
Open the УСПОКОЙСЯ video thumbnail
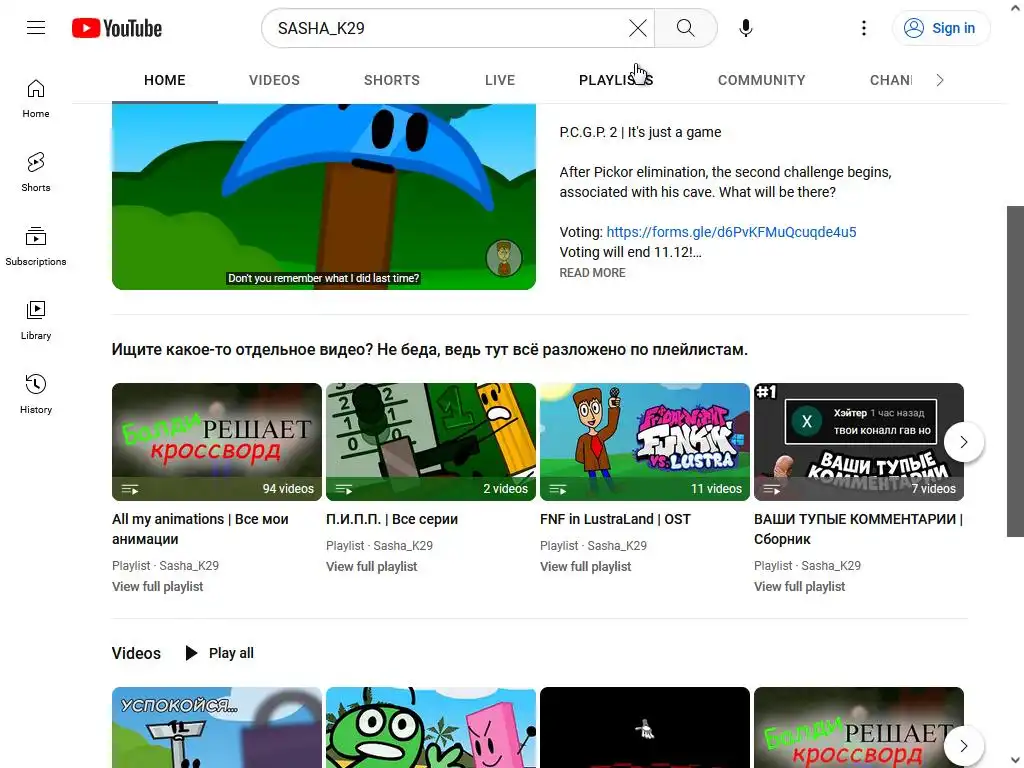click(x=217, y=728)
